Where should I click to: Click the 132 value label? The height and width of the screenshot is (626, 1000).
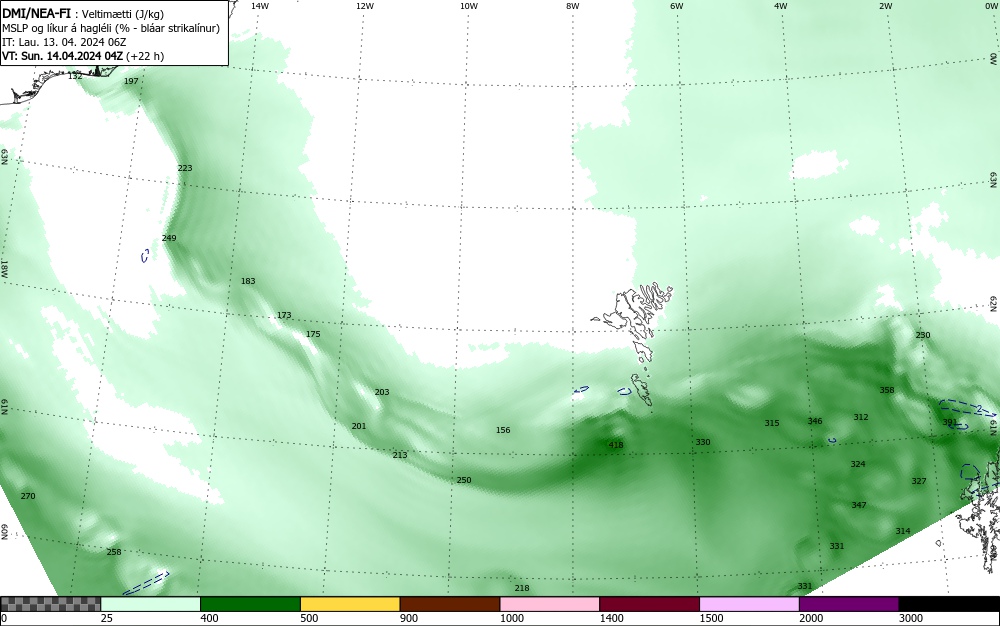pyautogui.click(x=75, y=76)
